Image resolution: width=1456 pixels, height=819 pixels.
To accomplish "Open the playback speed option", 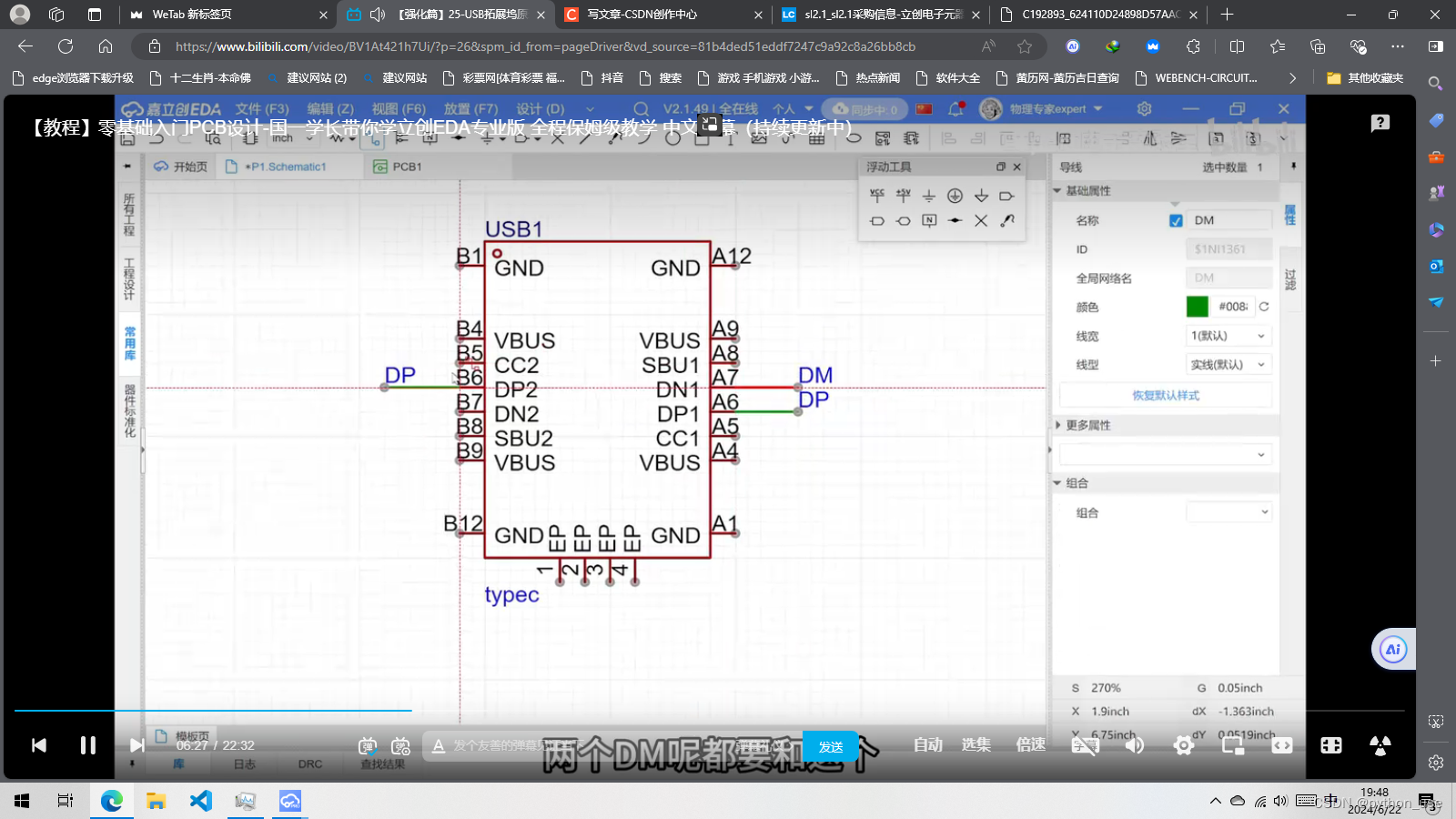I will [x=1031, y=744].
